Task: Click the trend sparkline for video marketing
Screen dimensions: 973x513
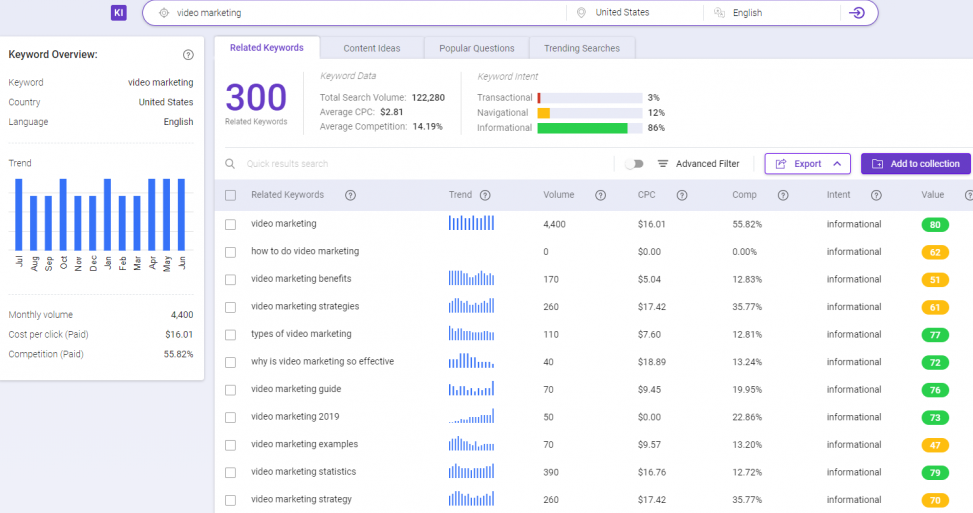Action: pyautogui.click(x=472, y=223)
